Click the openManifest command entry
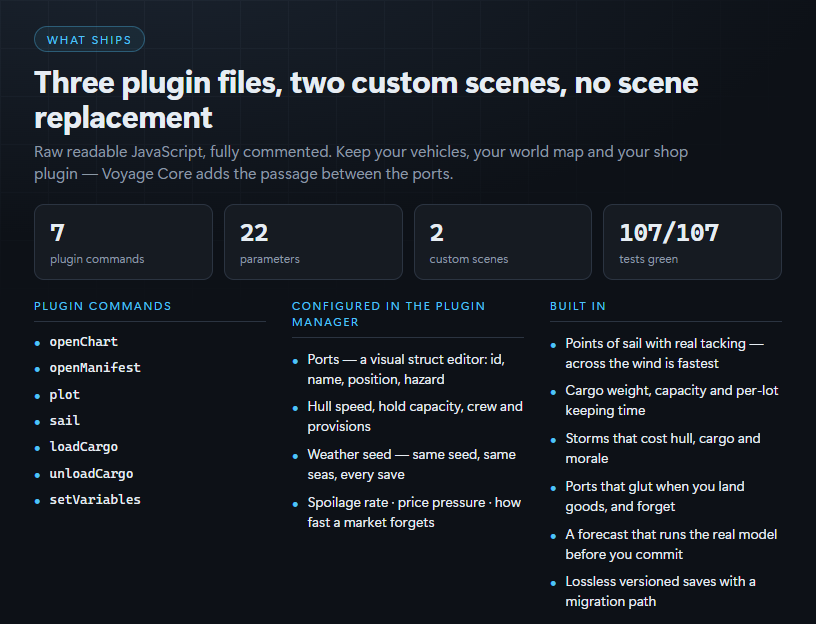Image resolution: width=816 pixels, height=624 pixels. [95, 368]
